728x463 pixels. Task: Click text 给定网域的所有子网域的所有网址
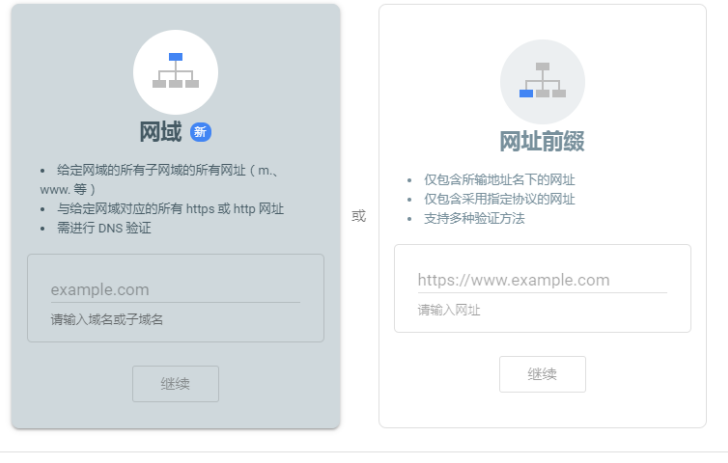[151, 170]
